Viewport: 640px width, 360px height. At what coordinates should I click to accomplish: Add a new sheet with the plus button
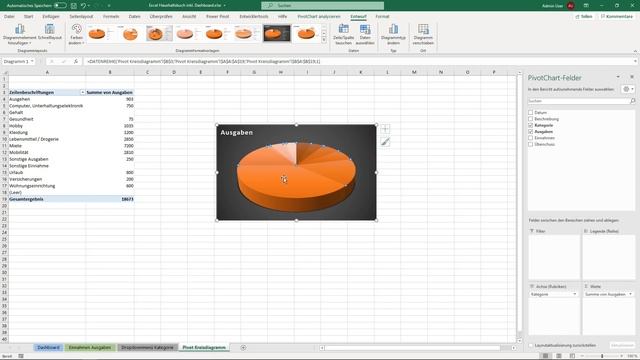243,347
